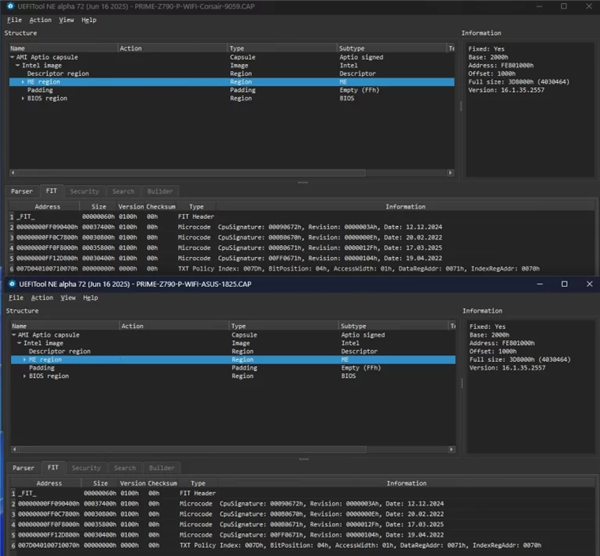Switch to Security tab in ASUS-1825 window

pos(85,467)
